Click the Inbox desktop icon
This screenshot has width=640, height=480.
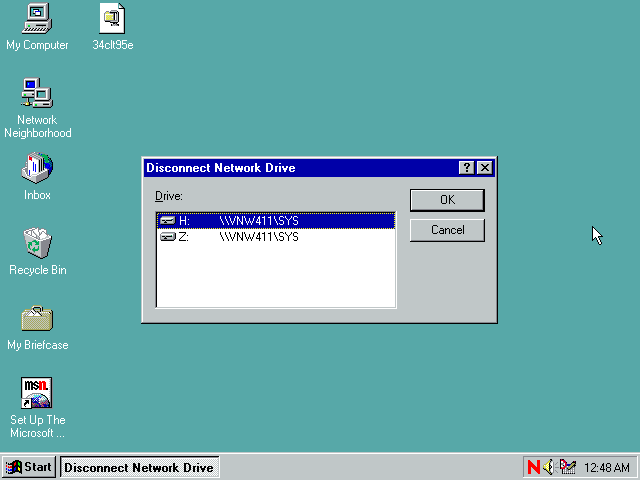point(37,168)
